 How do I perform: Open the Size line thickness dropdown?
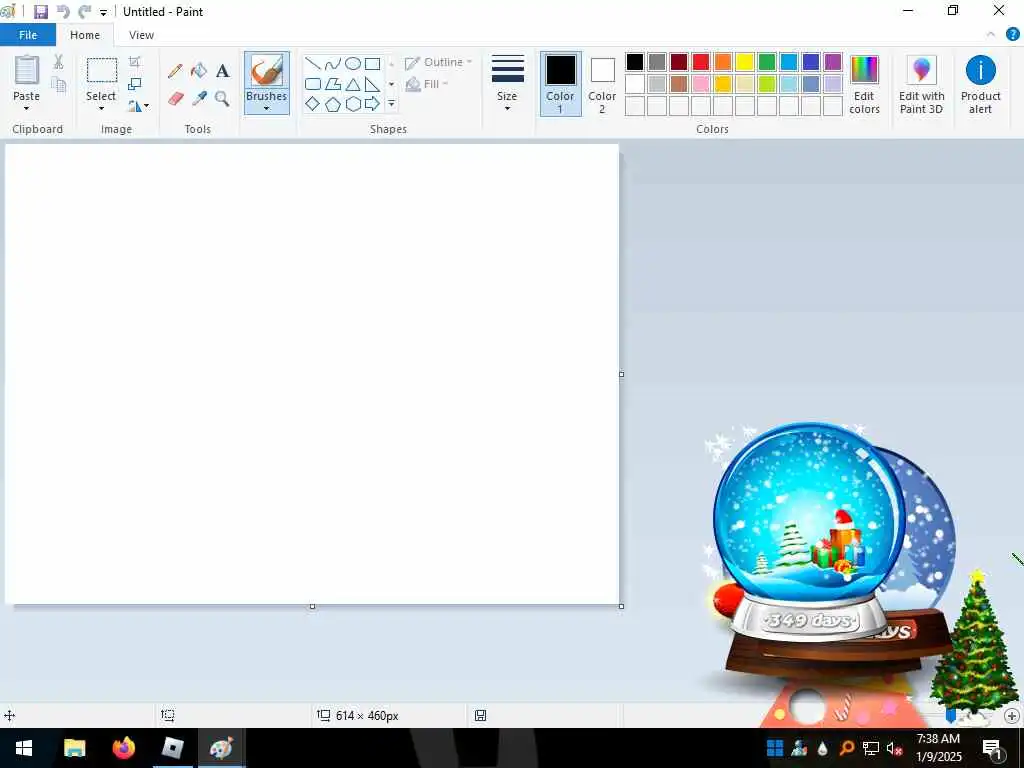coord(507,84)
